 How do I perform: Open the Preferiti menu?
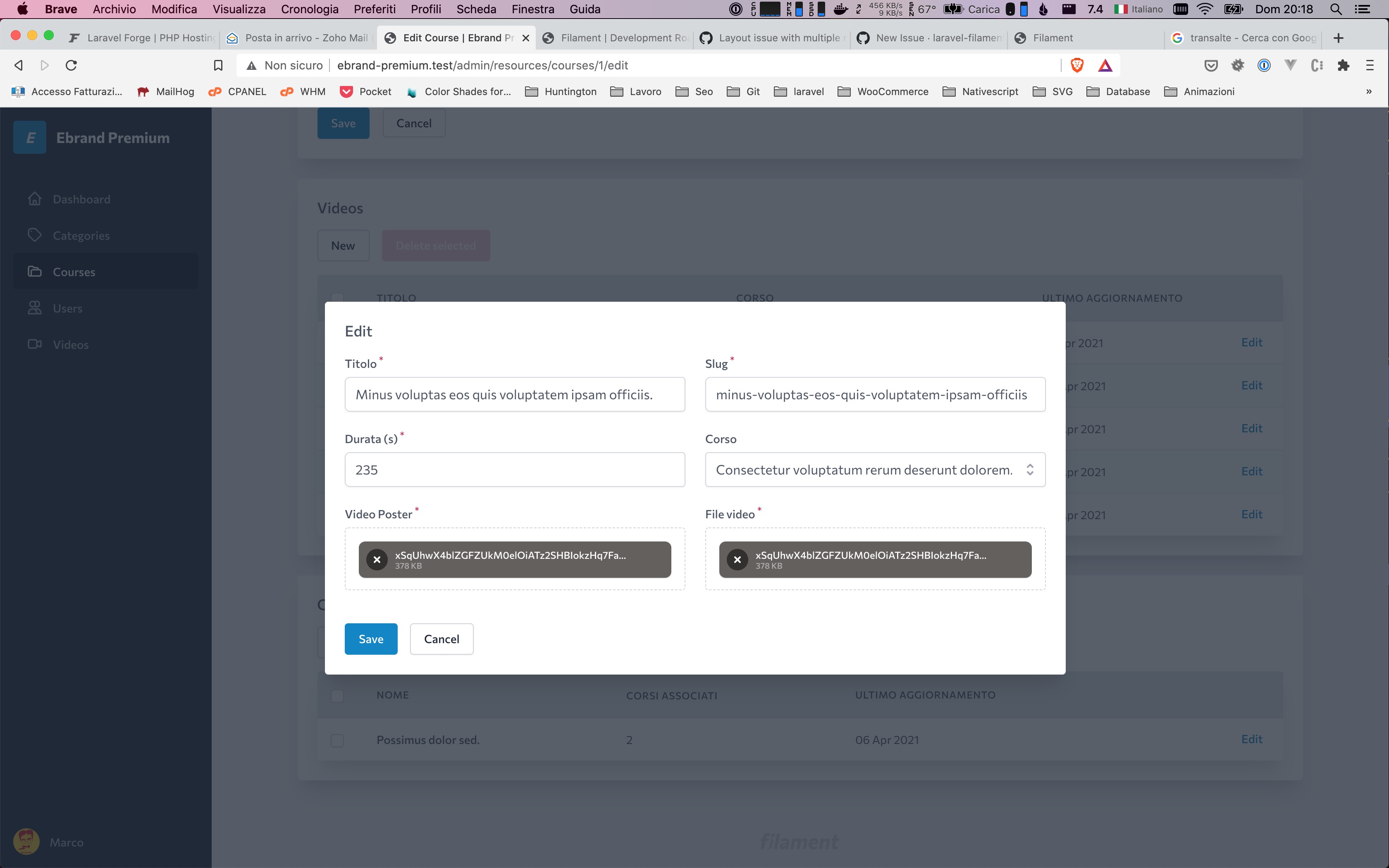pos(374,9)
